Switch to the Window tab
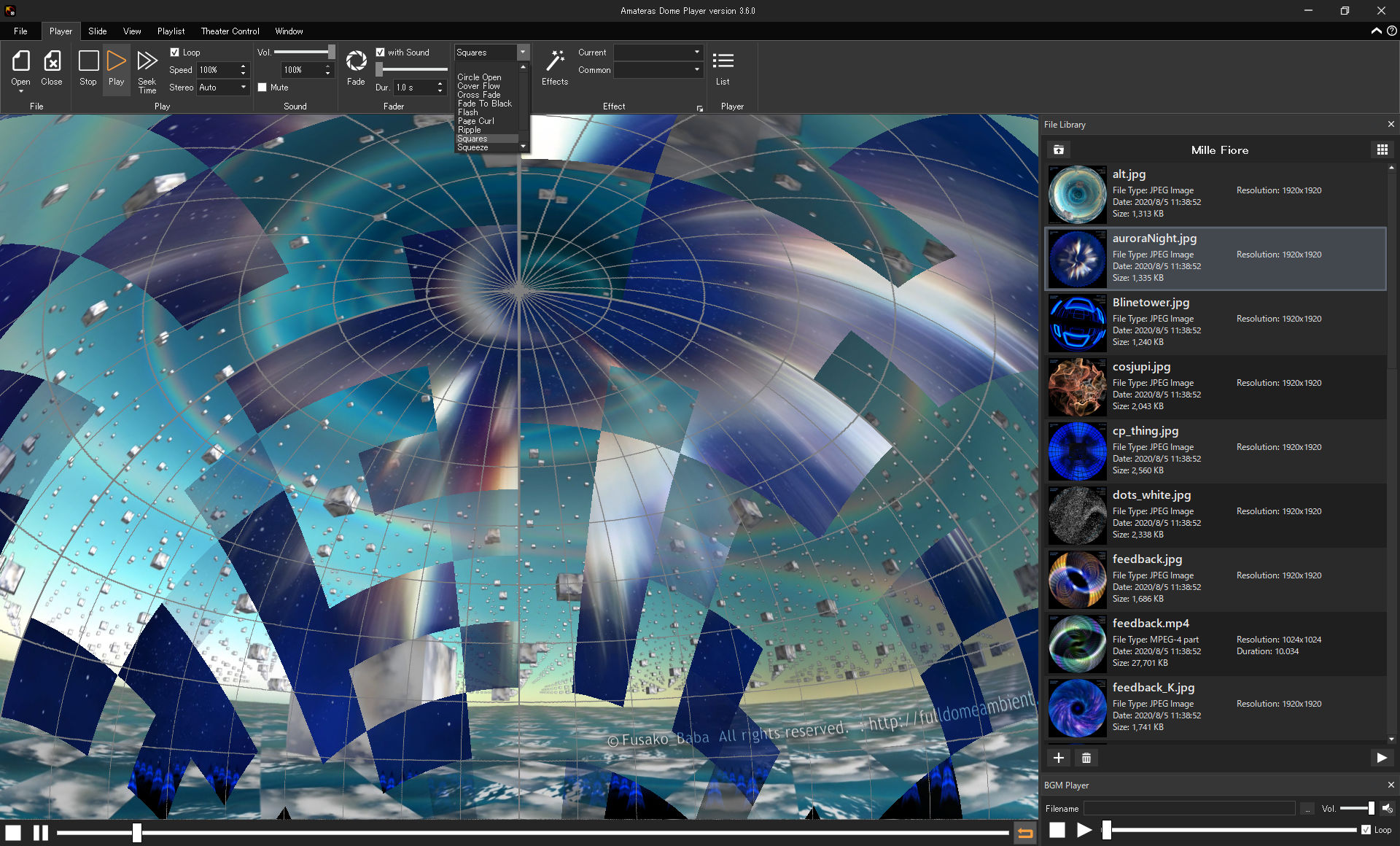1400x846 pixels. (289, 31)
